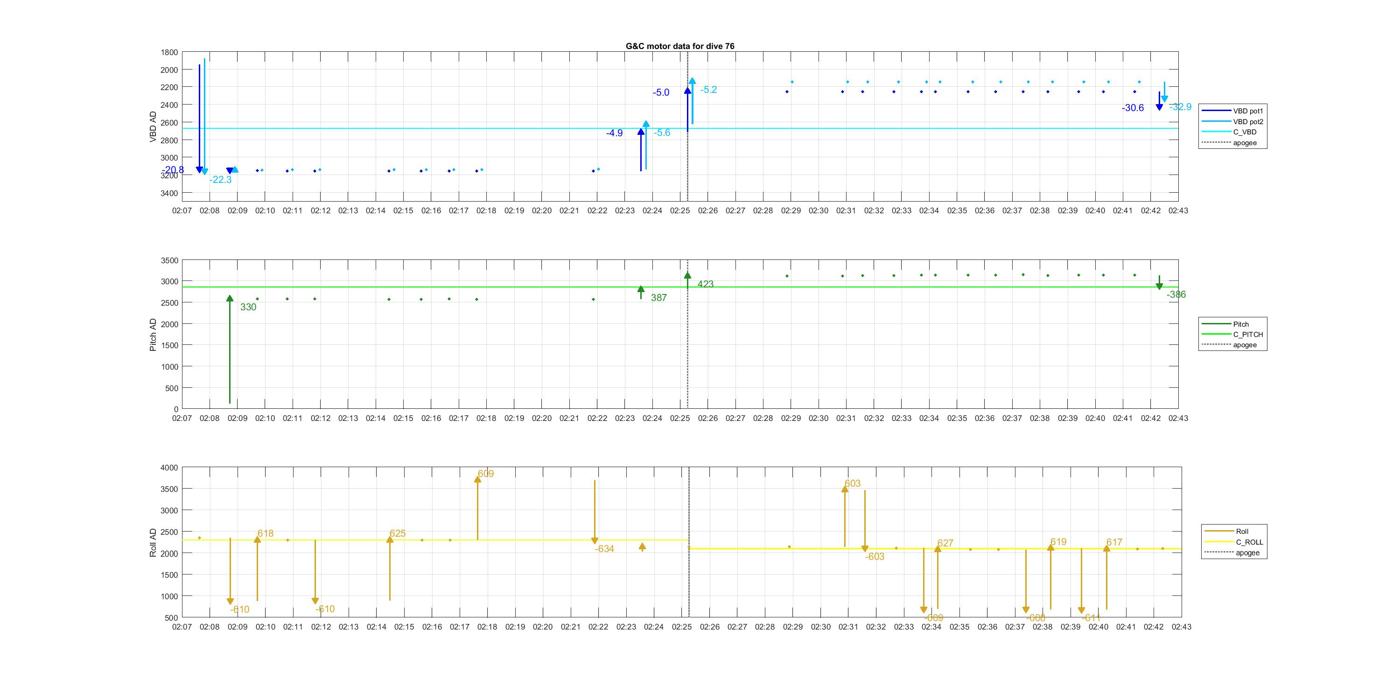Click the 'Pitch AD' y-axis label

coord(153,335)
